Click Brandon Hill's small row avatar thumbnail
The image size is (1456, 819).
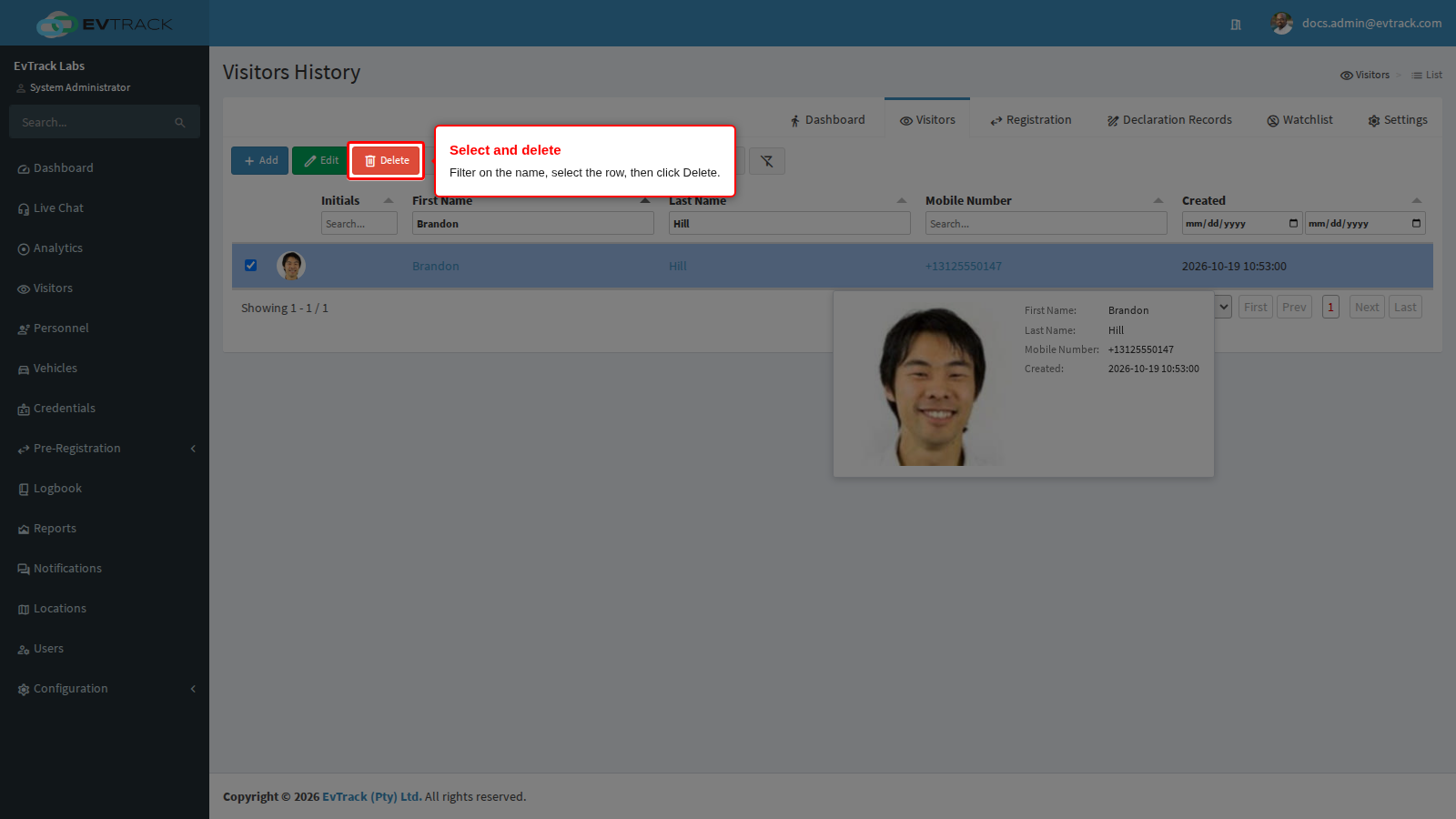pos(291,266)
